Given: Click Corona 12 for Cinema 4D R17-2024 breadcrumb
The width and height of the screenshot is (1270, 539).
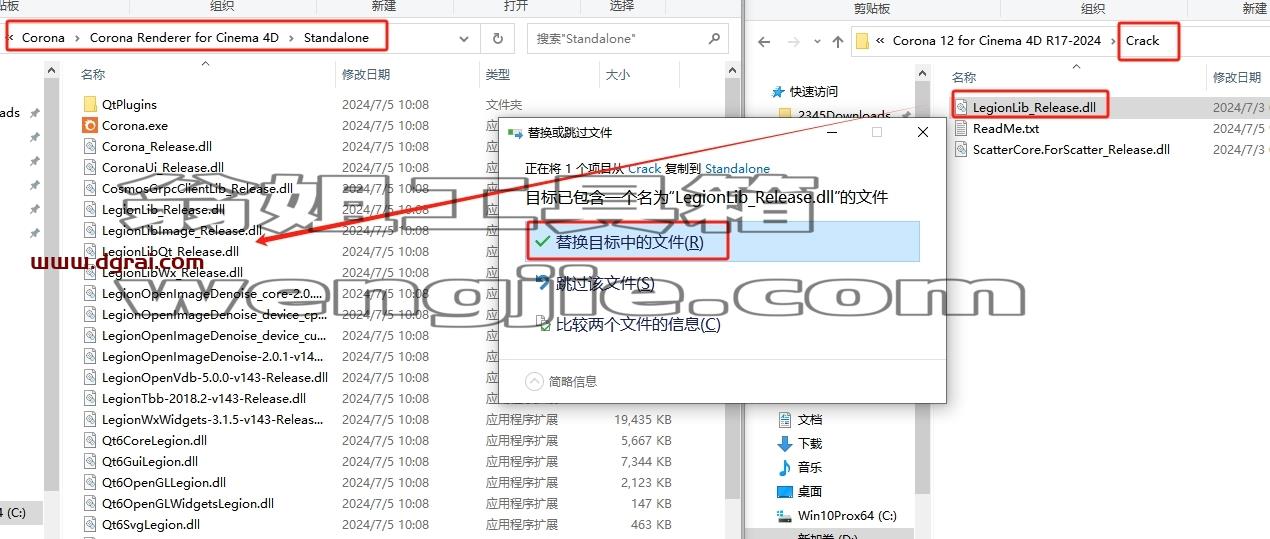Looking at the screenshot, I should pos(996,40).
